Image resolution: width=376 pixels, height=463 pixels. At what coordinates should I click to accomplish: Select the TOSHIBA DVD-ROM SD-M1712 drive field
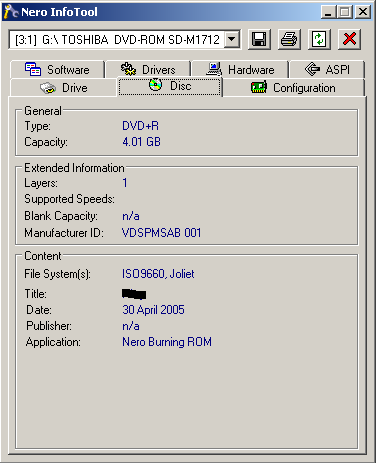pyautogui.click(x=124, y=39)
